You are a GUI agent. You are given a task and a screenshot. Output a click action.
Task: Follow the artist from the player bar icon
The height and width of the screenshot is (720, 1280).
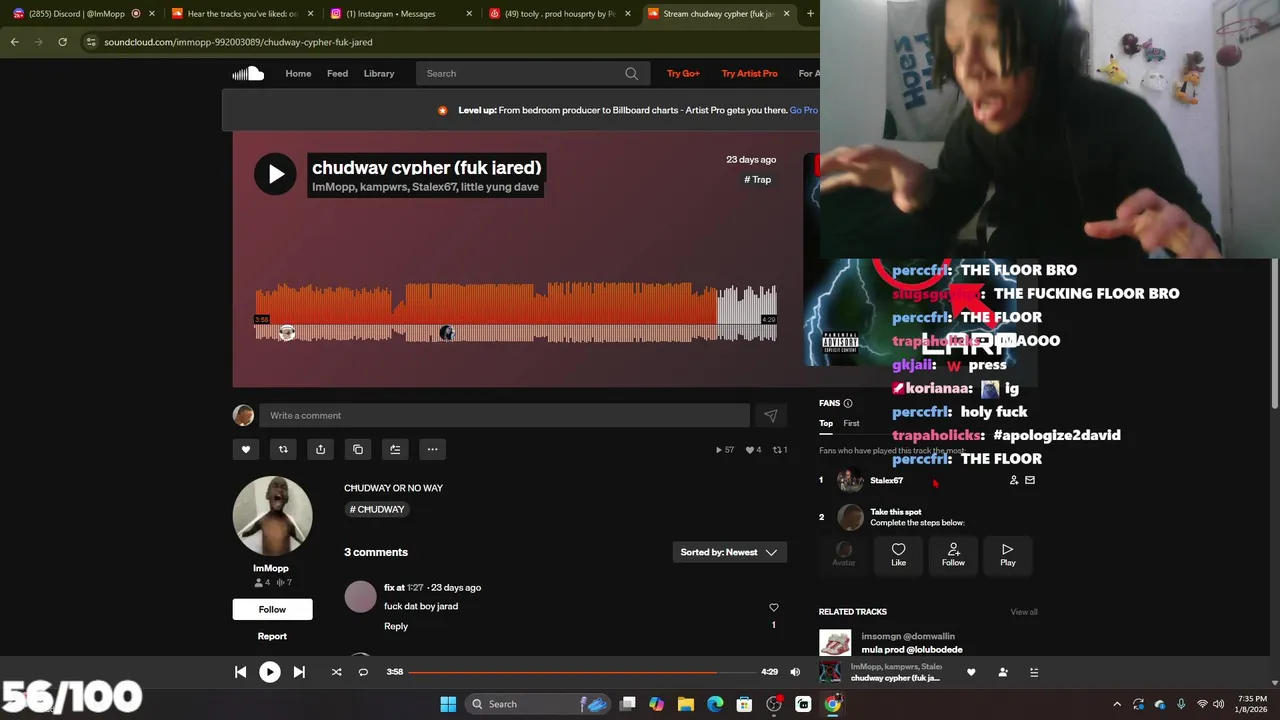[x=1003, y=672]
